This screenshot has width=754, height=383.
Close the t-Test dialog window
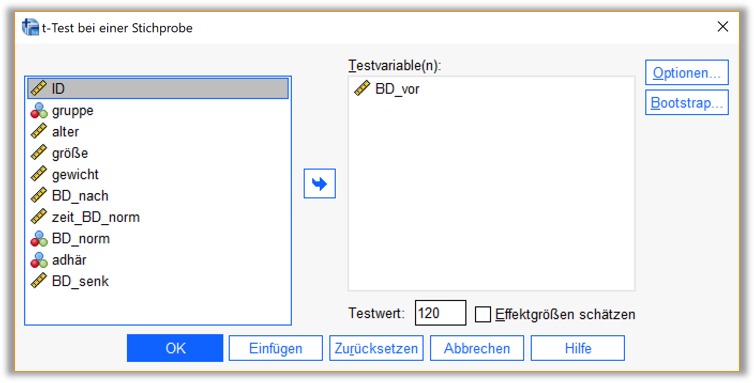[723, 27]
